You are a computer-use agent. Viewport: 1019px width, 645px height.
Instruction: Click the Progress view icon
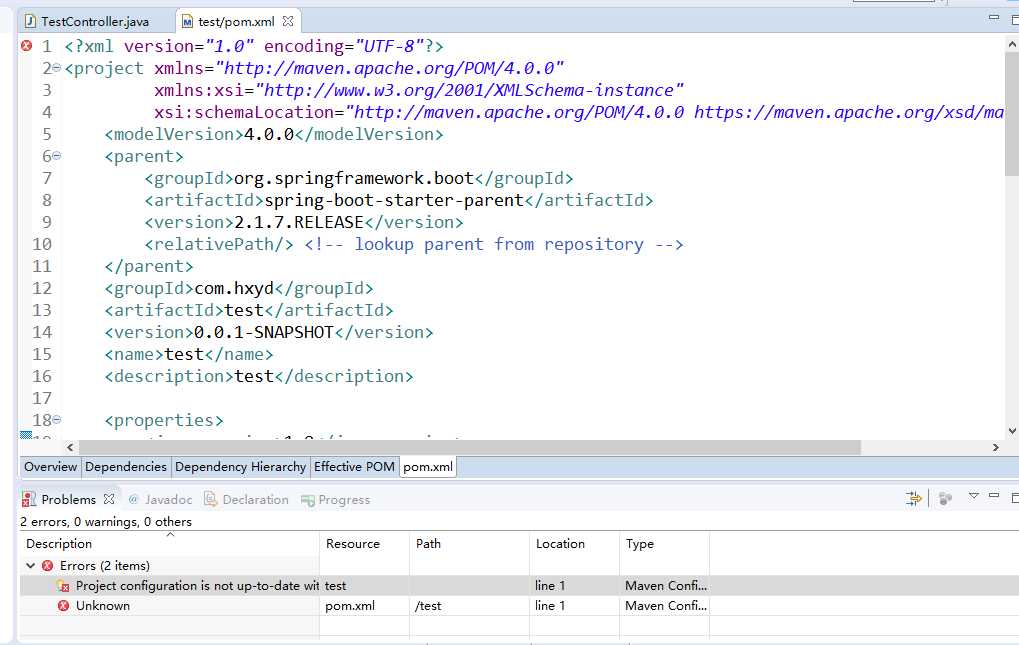click(x=307, y=500)
